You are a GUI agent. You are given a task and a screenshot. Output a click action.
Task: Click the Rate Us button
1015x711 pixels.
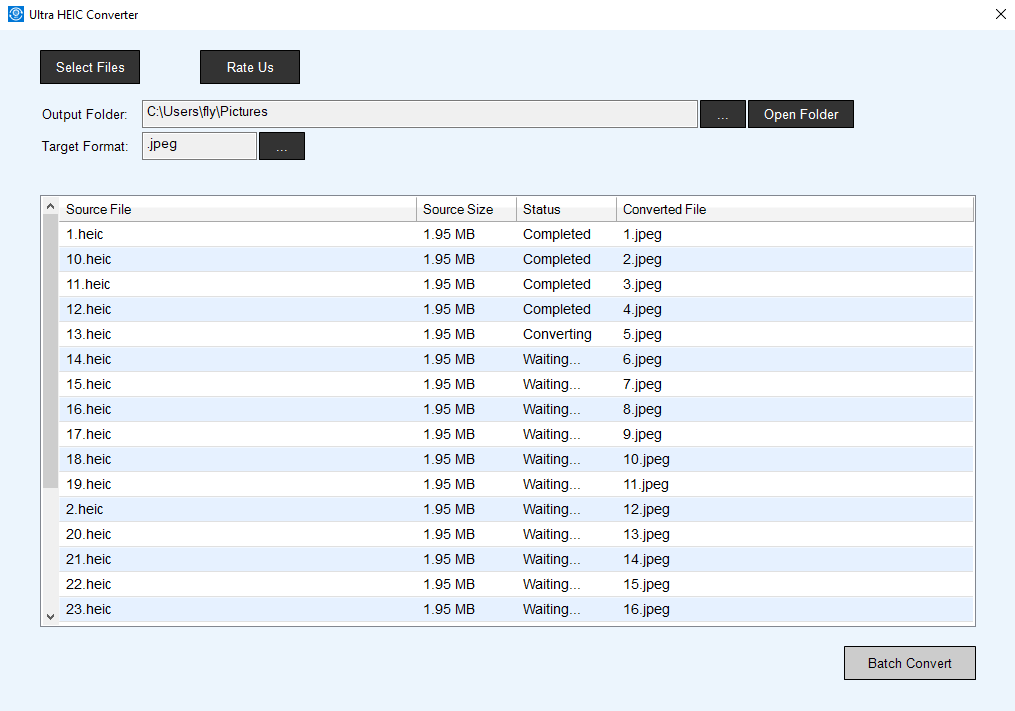(x=250, y=67)
